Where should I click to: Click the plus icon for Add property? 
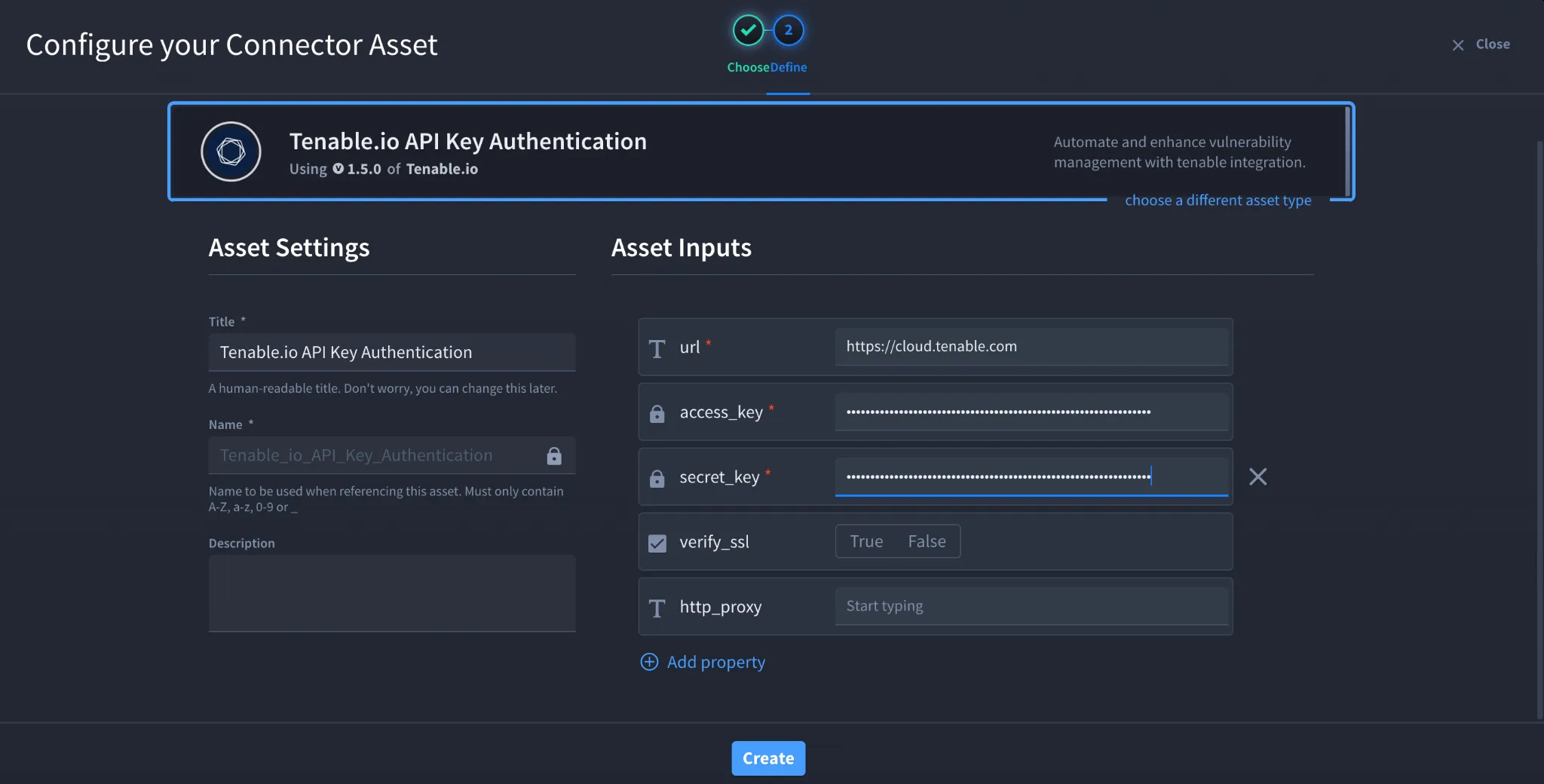[649, 662]
